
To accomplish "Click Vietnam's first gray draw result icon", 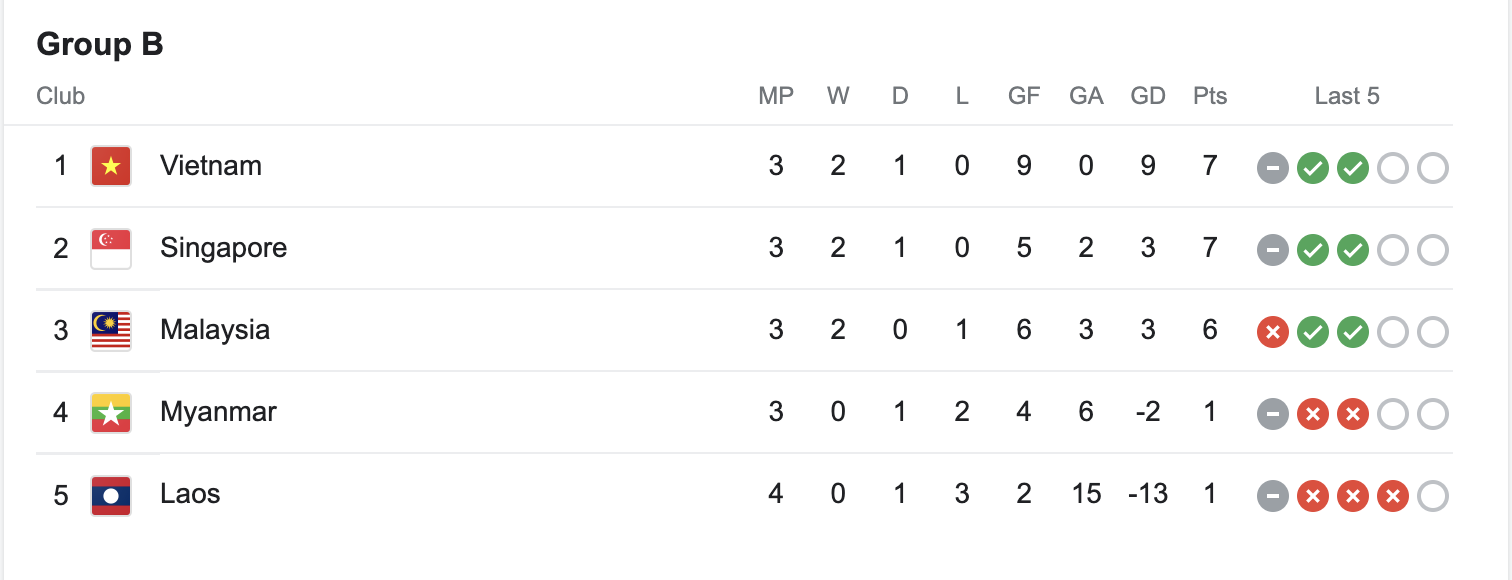I will pos(1273,168).
